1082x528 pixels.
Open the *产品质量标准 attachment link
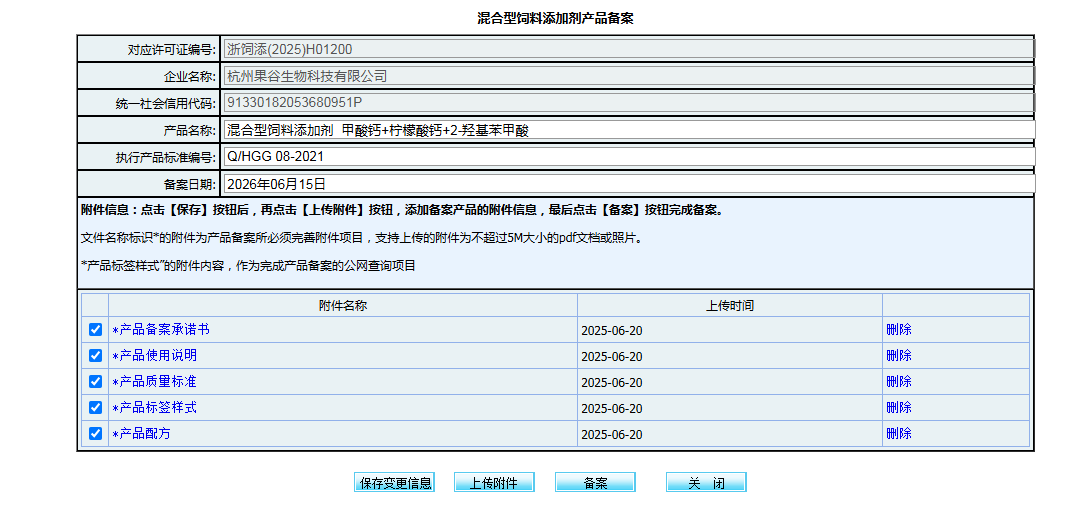pos(155,382)
